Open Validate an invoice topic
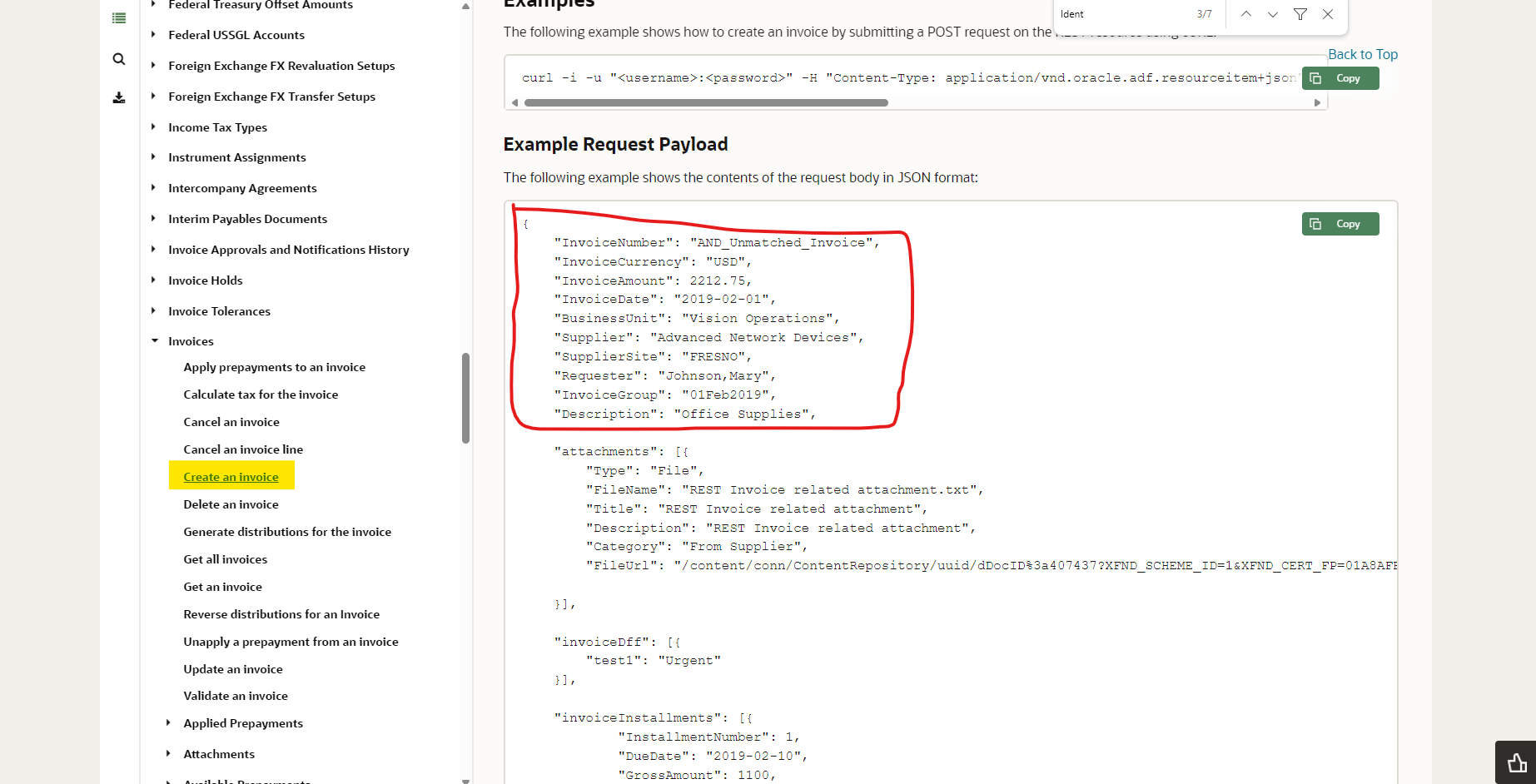This screenshot has width=1536, height=784. pyautogui.click(x=236, y=696)
